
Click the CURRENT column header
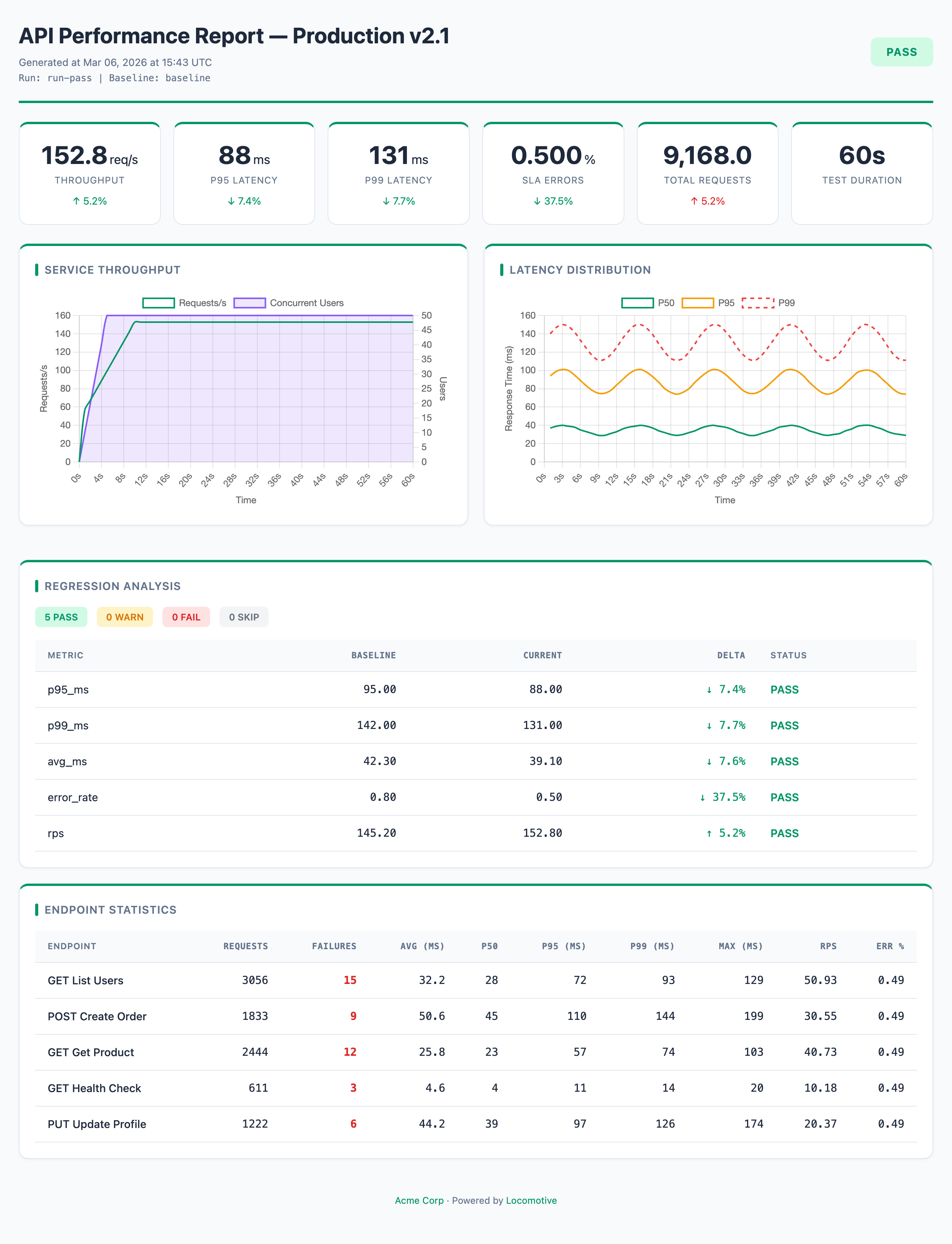(x=542, y=656)
